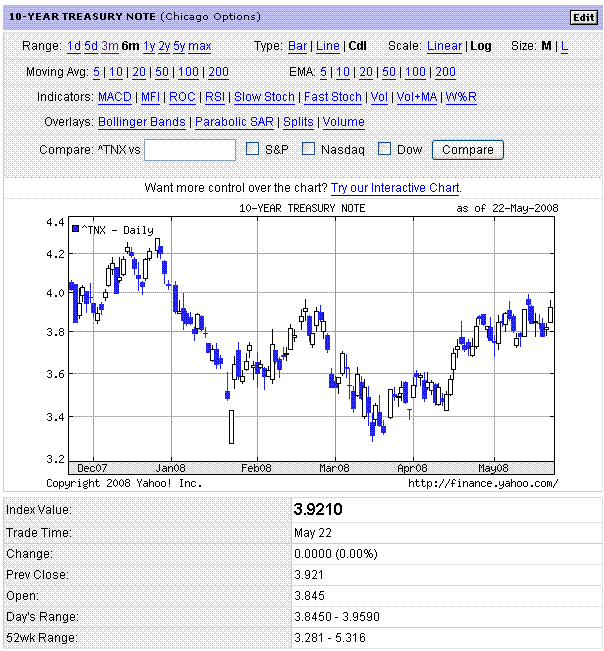This screenshot has height=651, width=604.
Task: Choose large chart size L
Action: 564,46
